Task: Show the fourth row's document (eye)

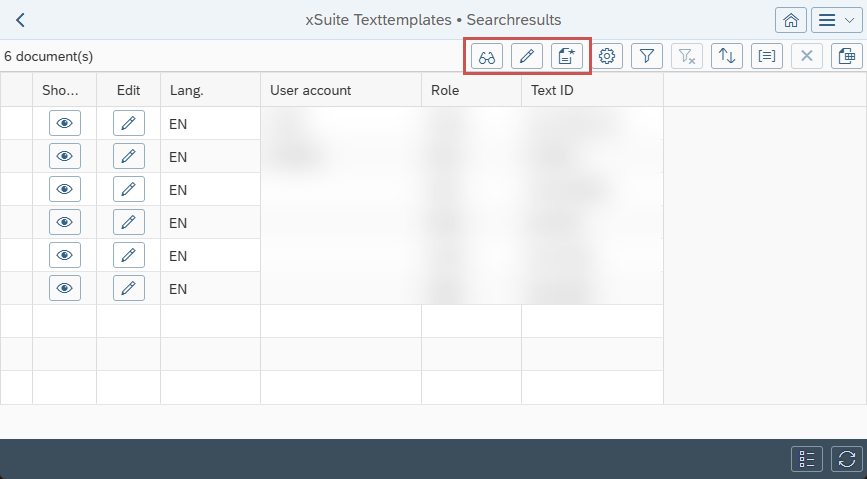Action: (65, 222)
